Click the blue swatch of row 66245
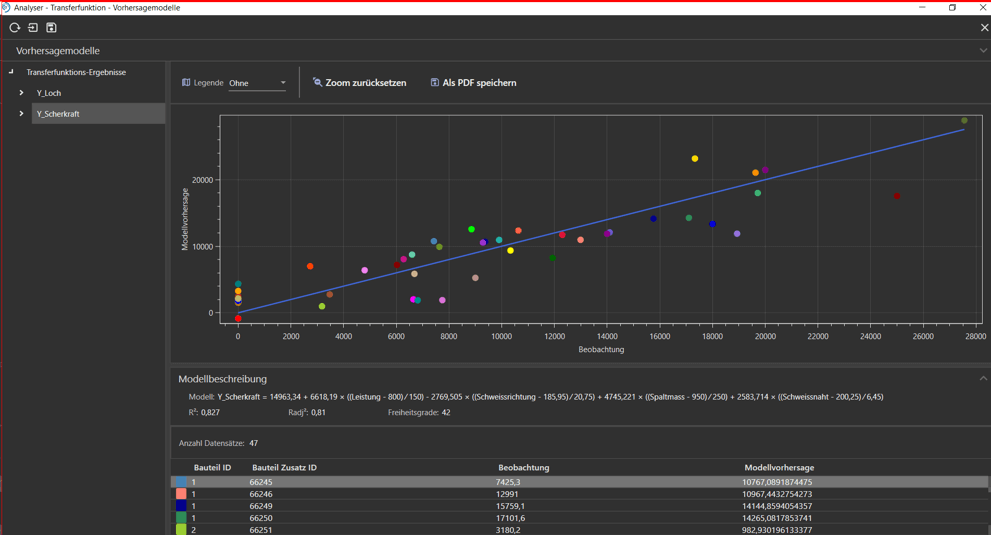991x535 pixels. click(x=181, y=482)
